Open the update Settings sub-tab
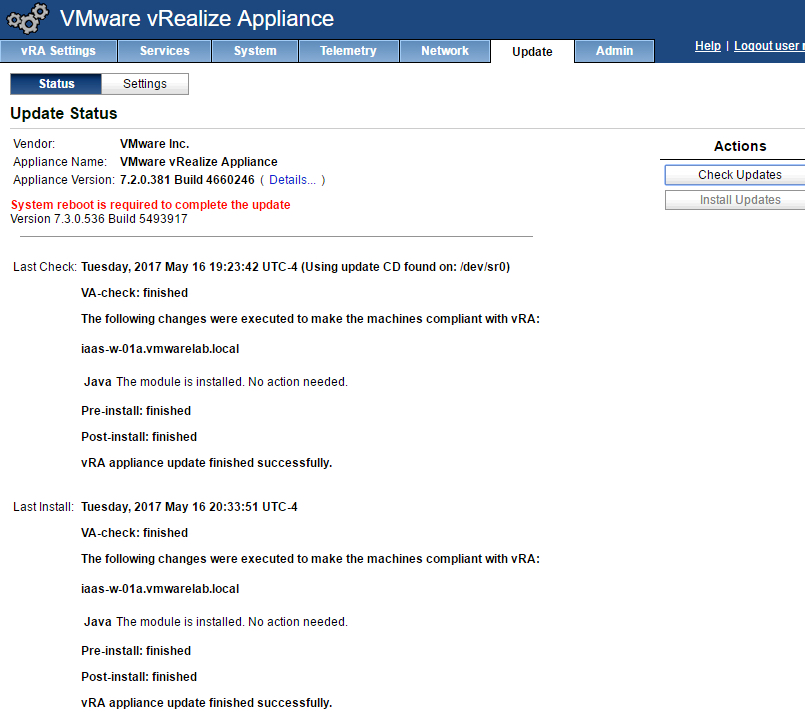Image resolution: width=805 pixels, height=727 pixels. pyautogui.click(x=145, y=84)
